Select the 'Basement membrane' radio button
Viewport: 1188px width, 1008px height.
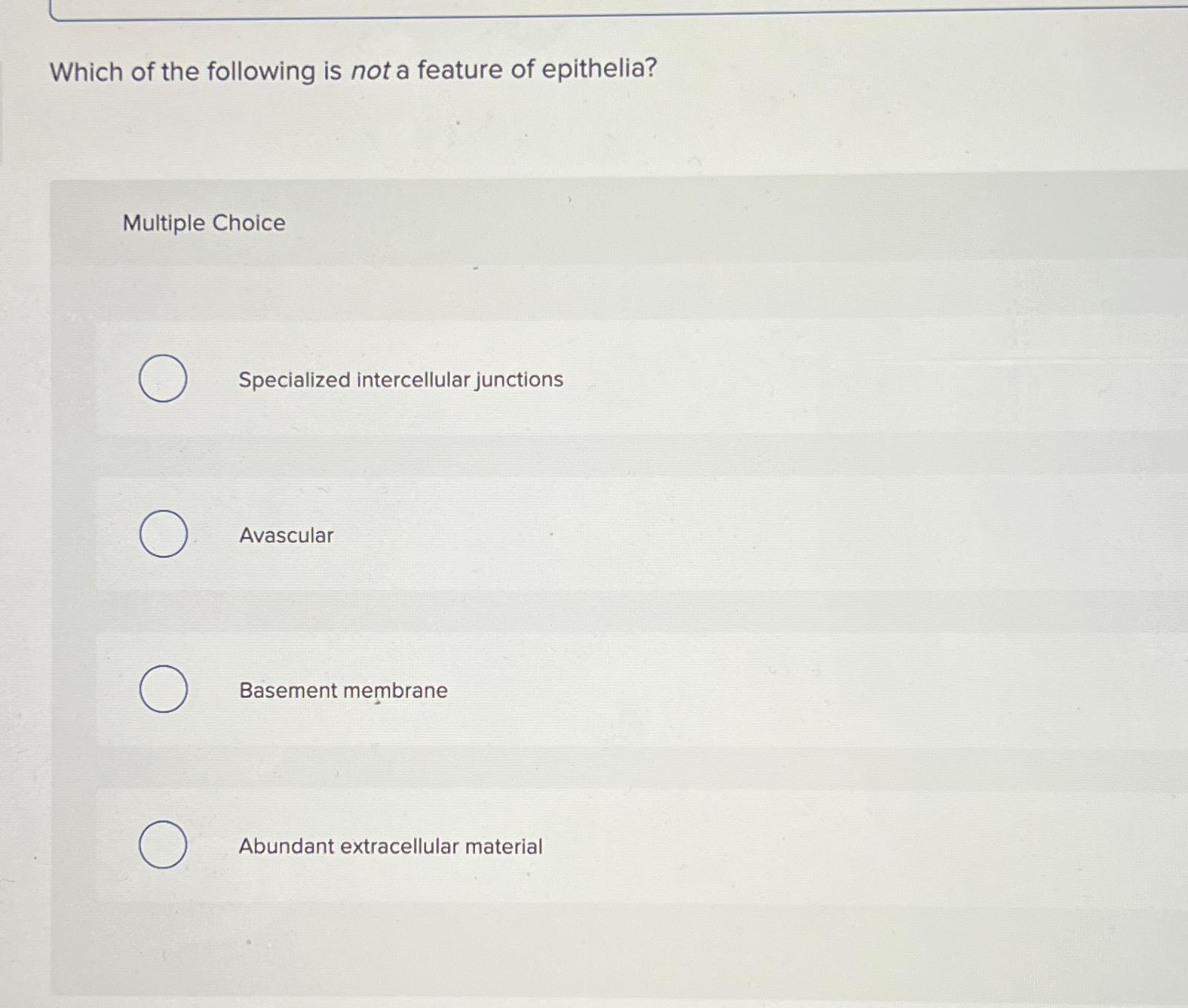point(164,690)
